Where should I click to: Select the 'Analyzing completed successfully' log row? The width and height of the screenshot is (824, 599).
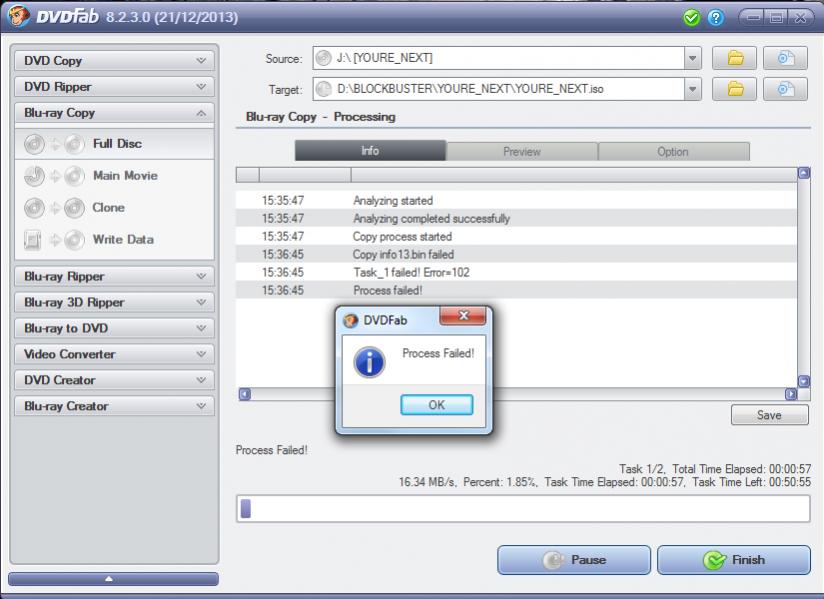pyautogui.click(x=516, y=219)
